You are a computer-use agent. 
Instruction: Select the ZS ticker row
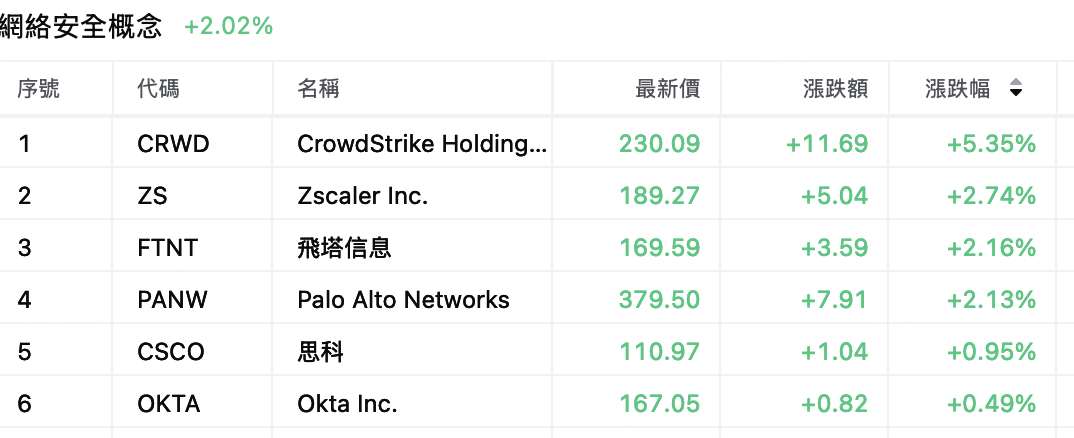527,196
